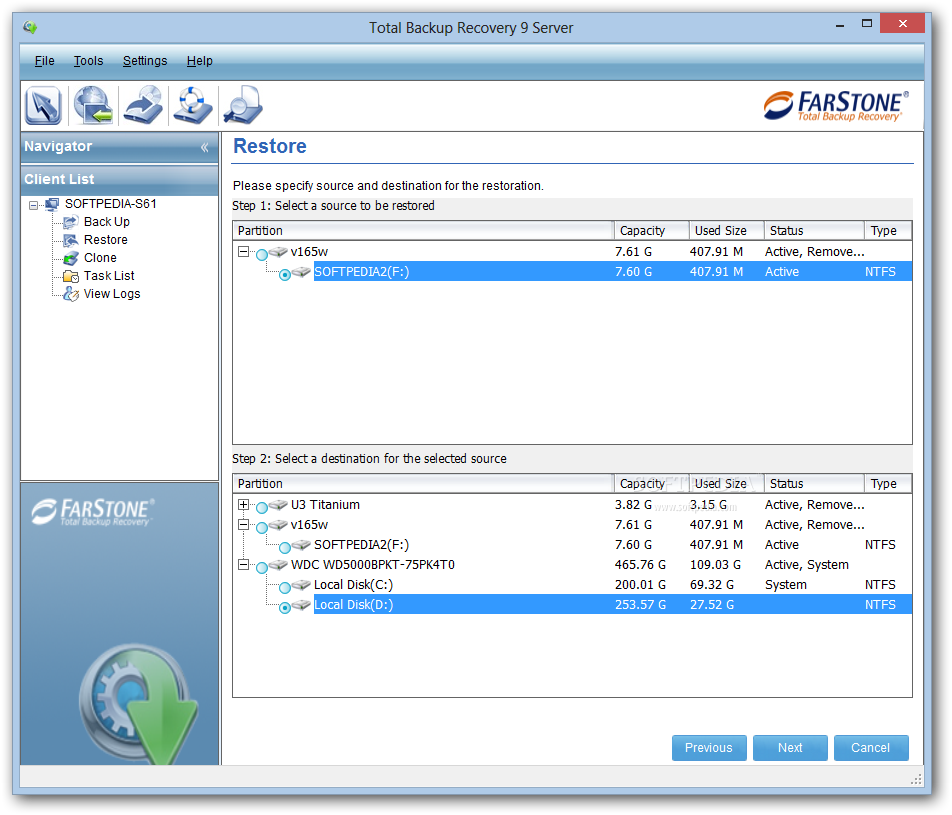Click the FarStone logo at top right
The image size is (952, 815).
[x=837, y=106]
